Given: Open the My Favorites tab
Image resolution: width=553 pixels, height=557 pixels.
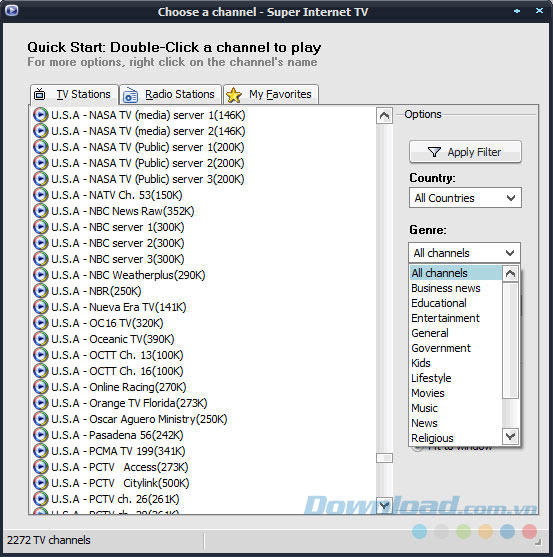Looking at the screenshot, I should click(271, 94).
